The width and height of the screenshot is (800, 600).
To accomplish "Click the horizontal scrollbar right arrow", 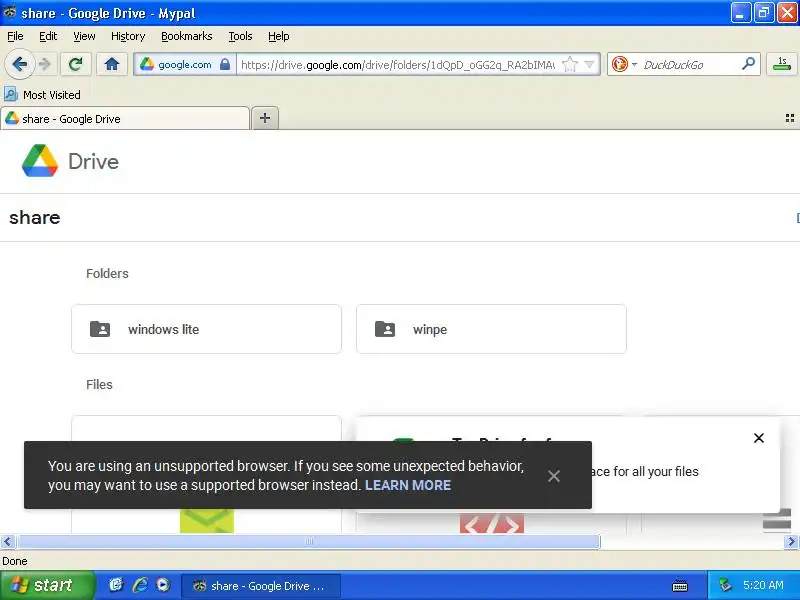I will coord(791,541).
